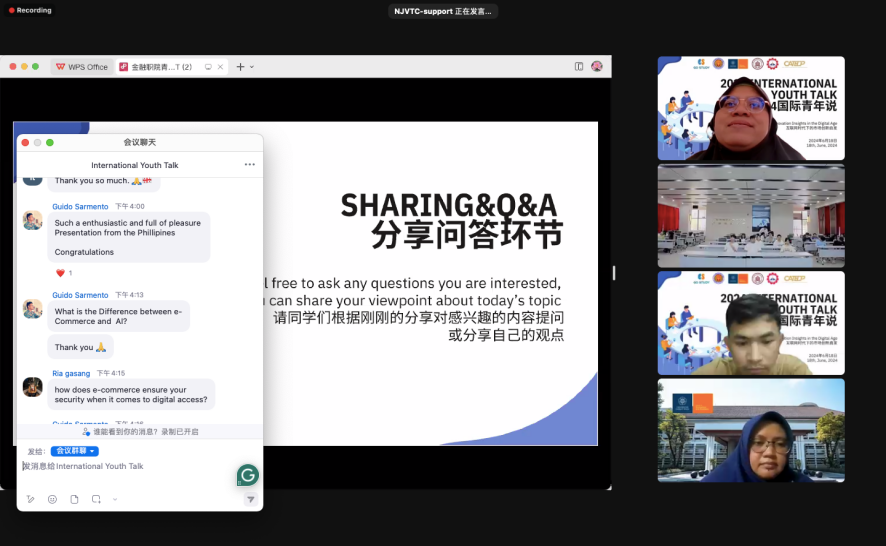Expand the 会议群聊 recipient dropdown
Screen dimensions: 886x546
tap(75, 451)
